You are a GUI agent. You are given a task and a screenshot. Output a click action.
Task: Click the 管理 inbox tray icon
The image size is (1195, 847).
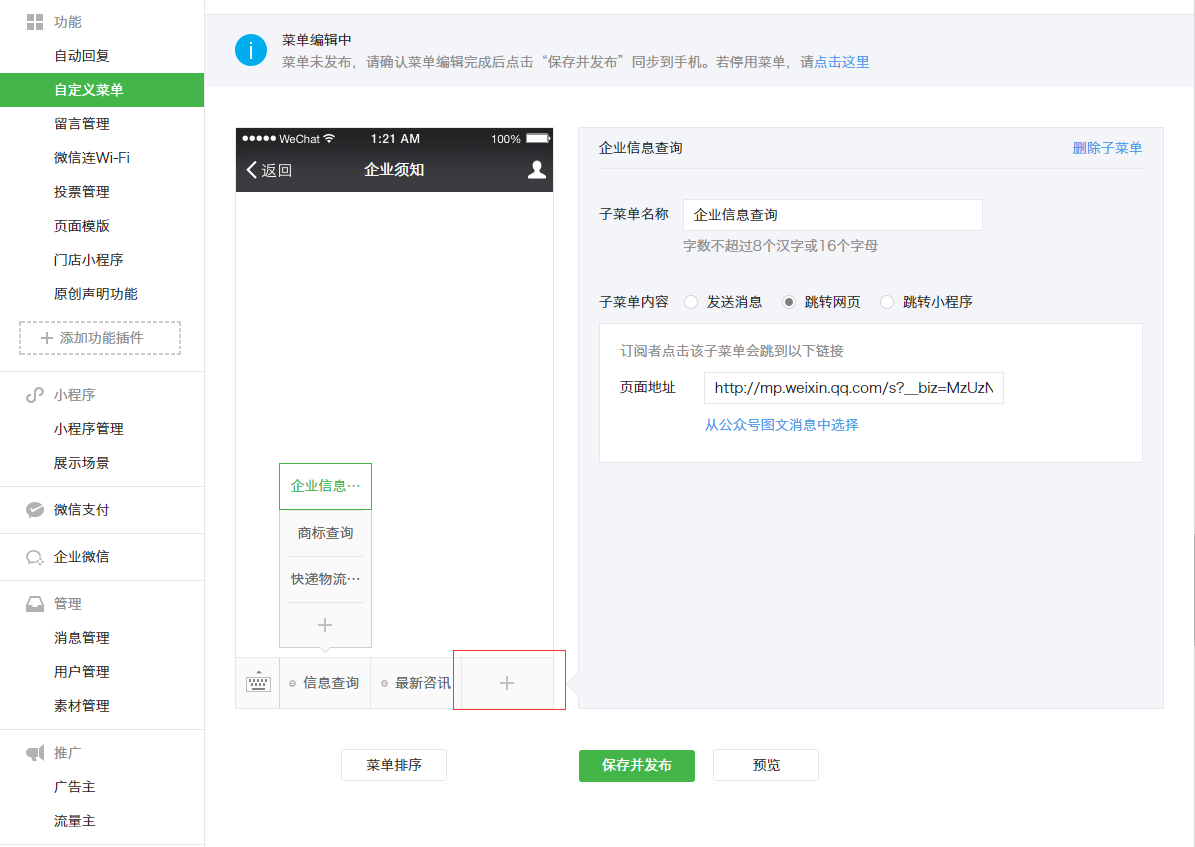pyautogui.click(x=35, y=604)
